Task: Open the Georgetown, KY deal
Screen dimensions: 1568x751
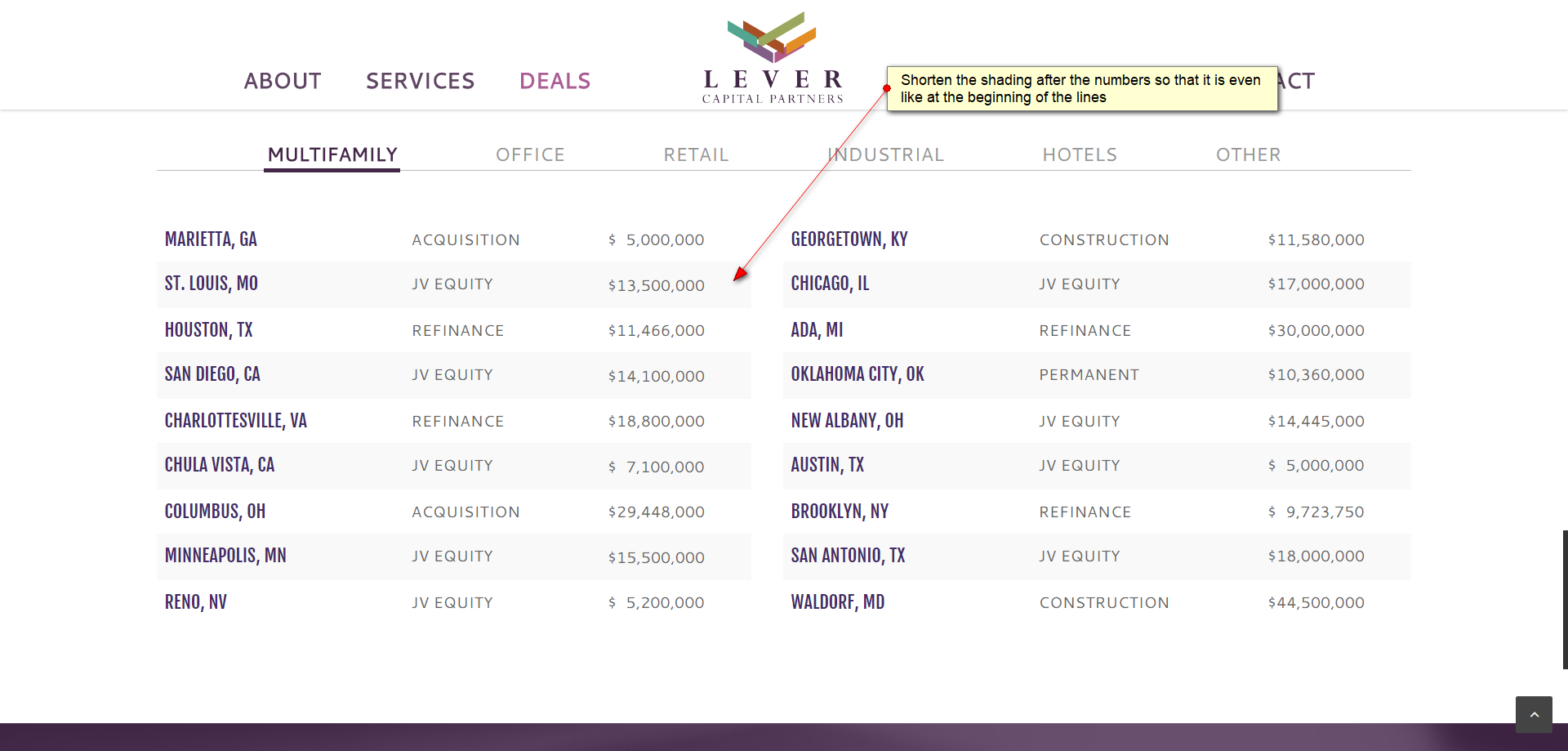Action: point(849,239)
